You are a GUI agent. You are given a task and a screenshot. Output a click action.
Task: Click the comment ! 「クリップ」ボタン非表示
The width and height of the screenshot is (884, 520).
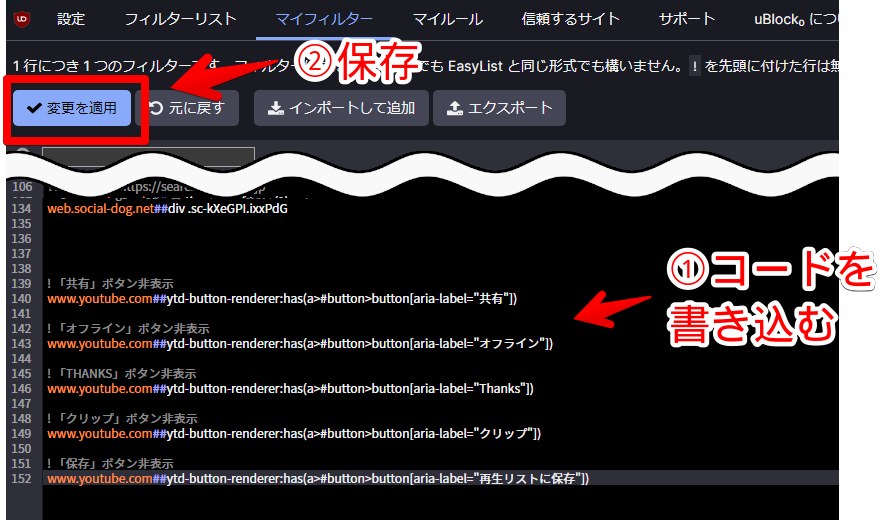(122, 419)
